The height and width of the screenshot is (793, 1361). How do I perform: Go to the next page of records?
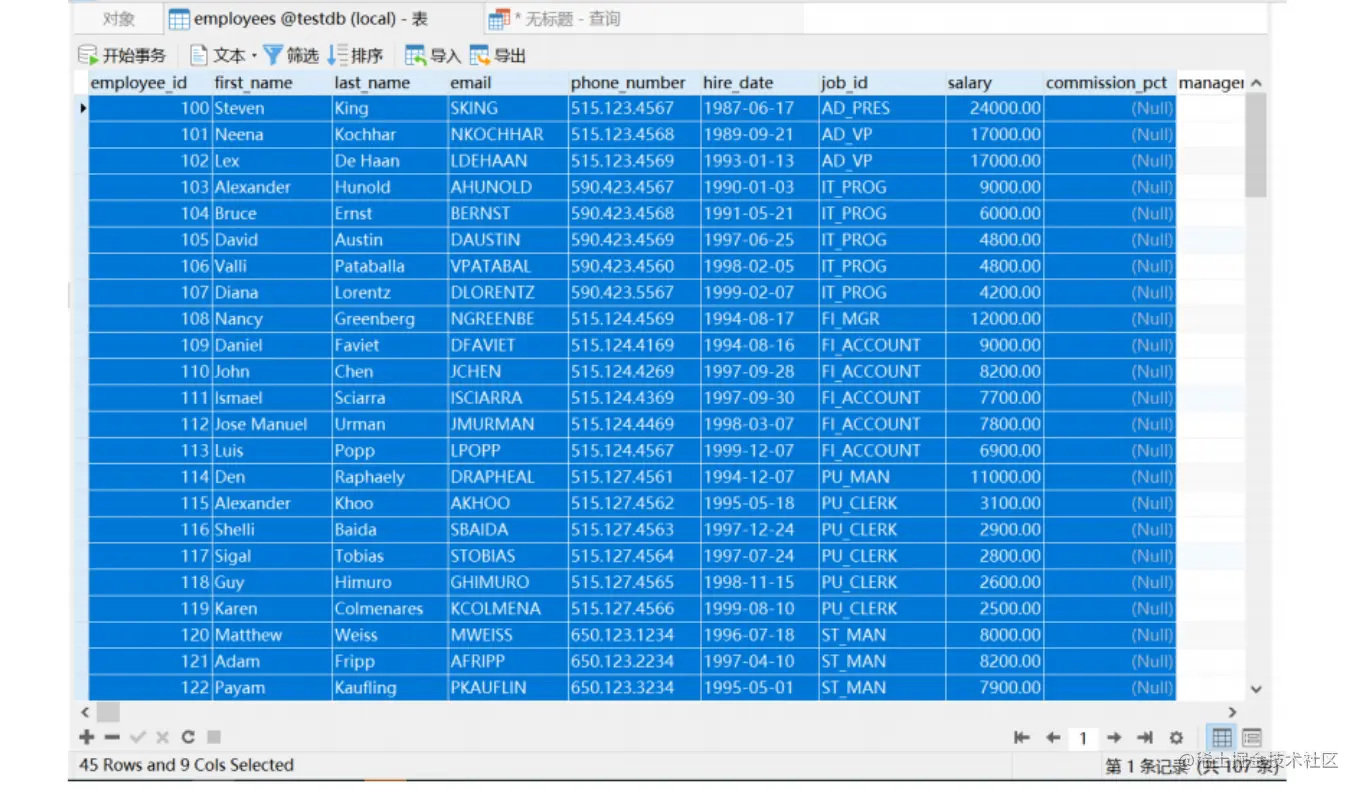pyautogui.click(x=1114, y=738)
